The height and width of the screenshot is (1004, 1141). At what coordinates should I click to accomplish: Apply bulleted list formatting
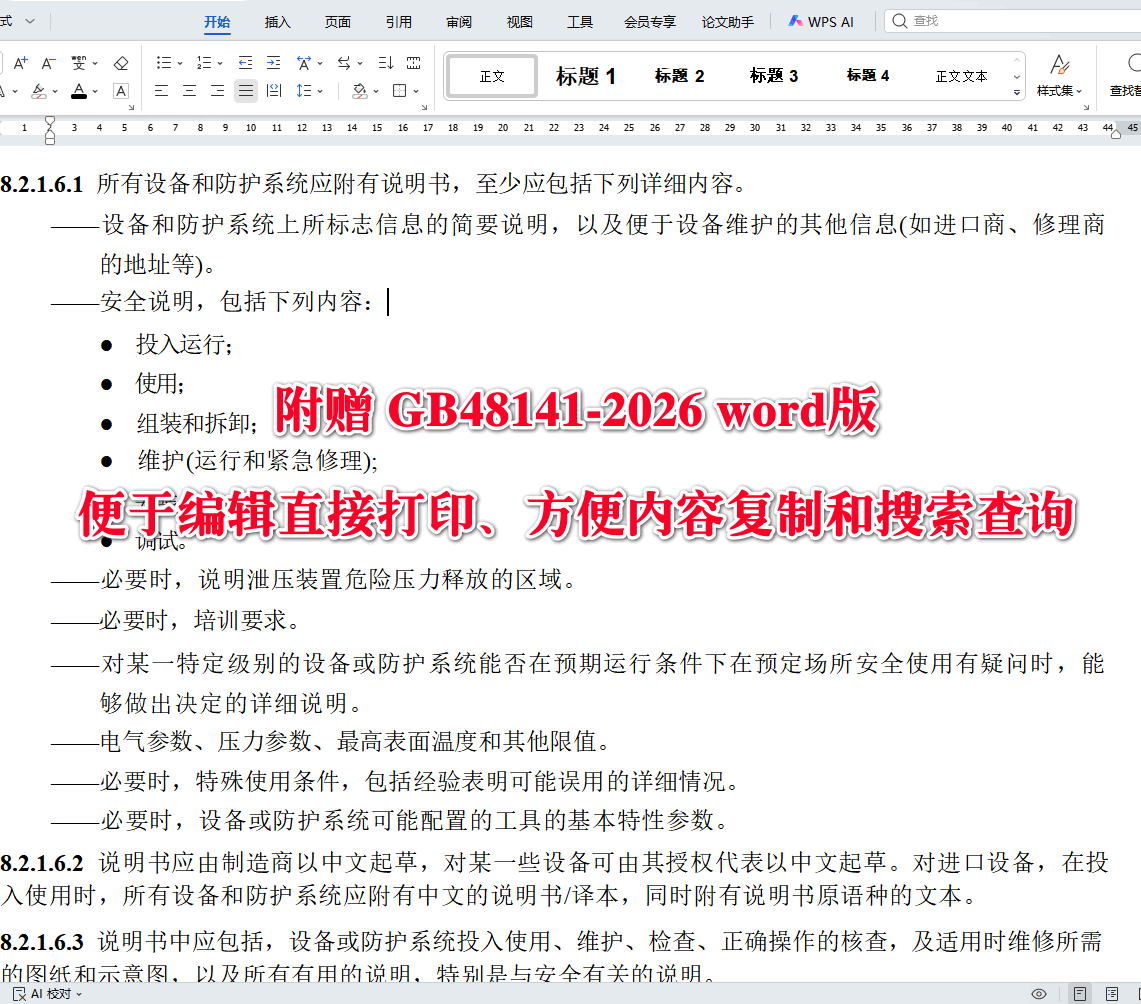163,63
